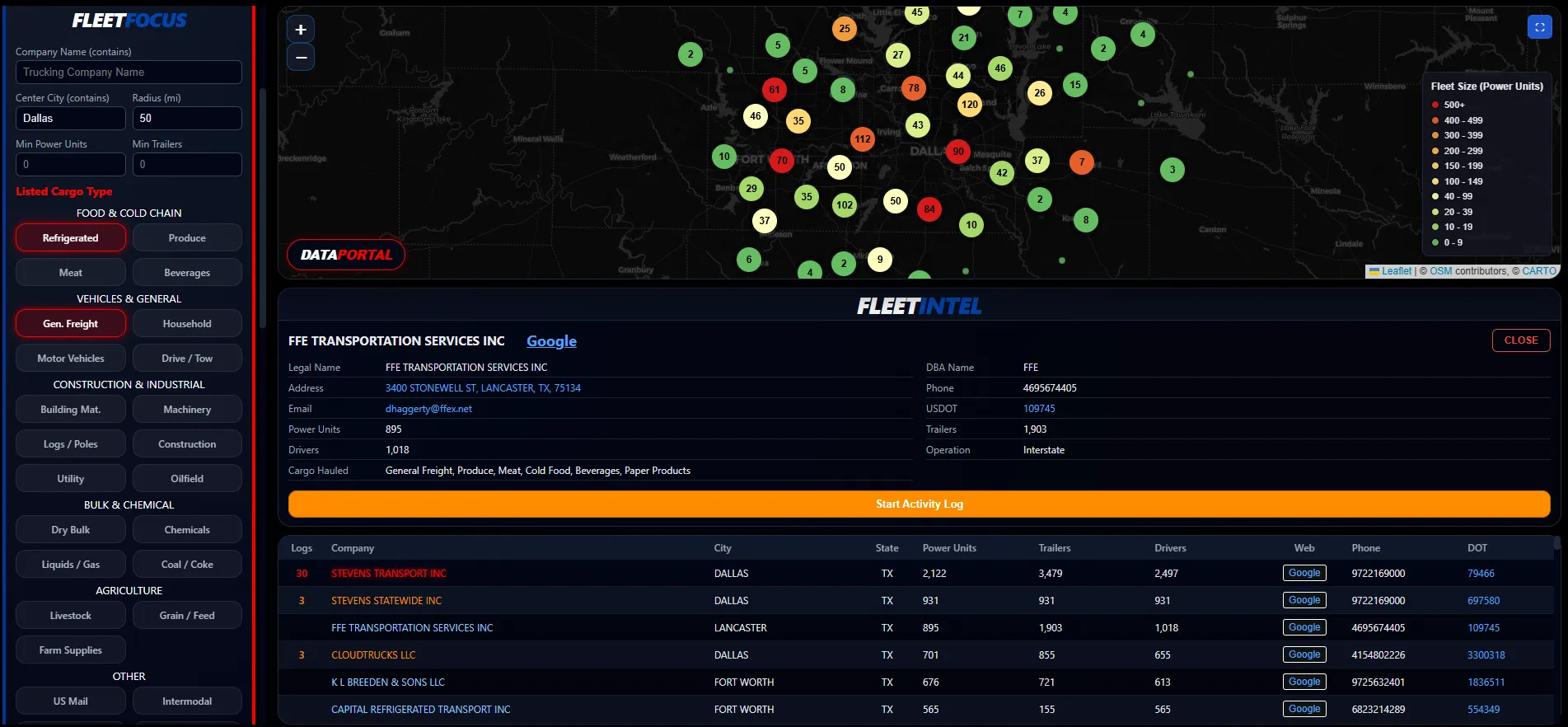This screenshot has width=1568, height=727.
Task: Open the red cluster marker 112
Action: pyautogui.click(x=863, y=138)
